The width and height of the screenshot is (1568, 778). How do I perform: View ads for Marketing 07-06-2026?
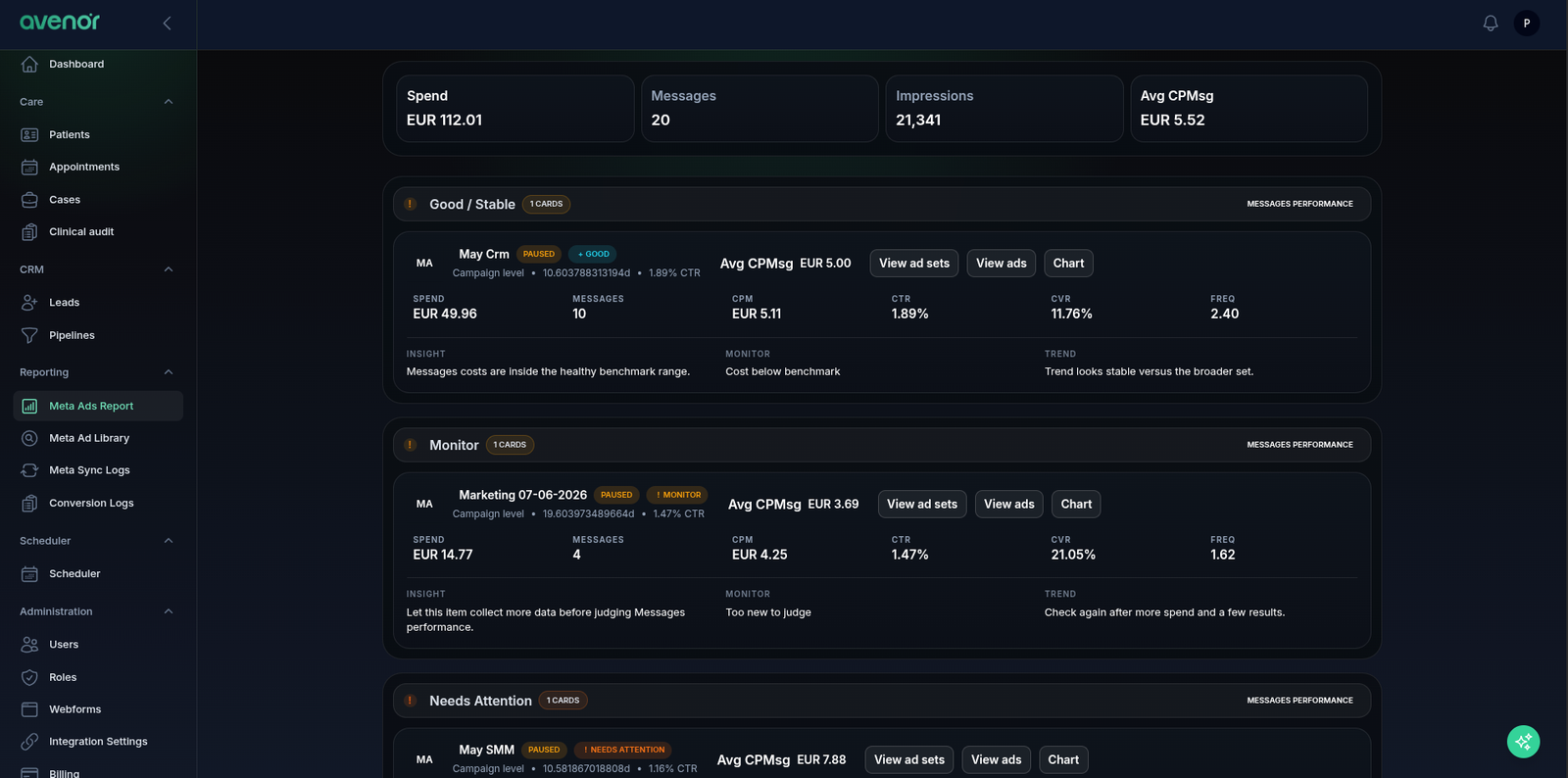1009,504
